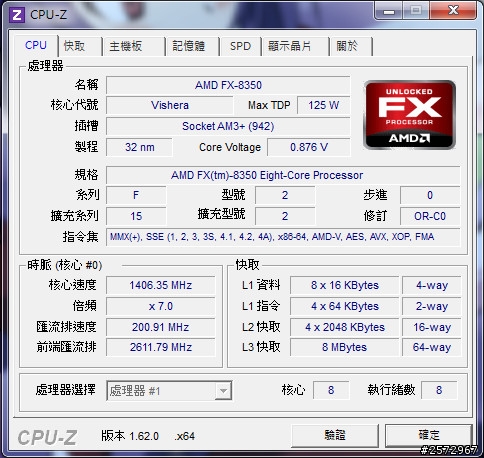
Task: Click the 0.876 V core voltage value
Action: (309, 147)
